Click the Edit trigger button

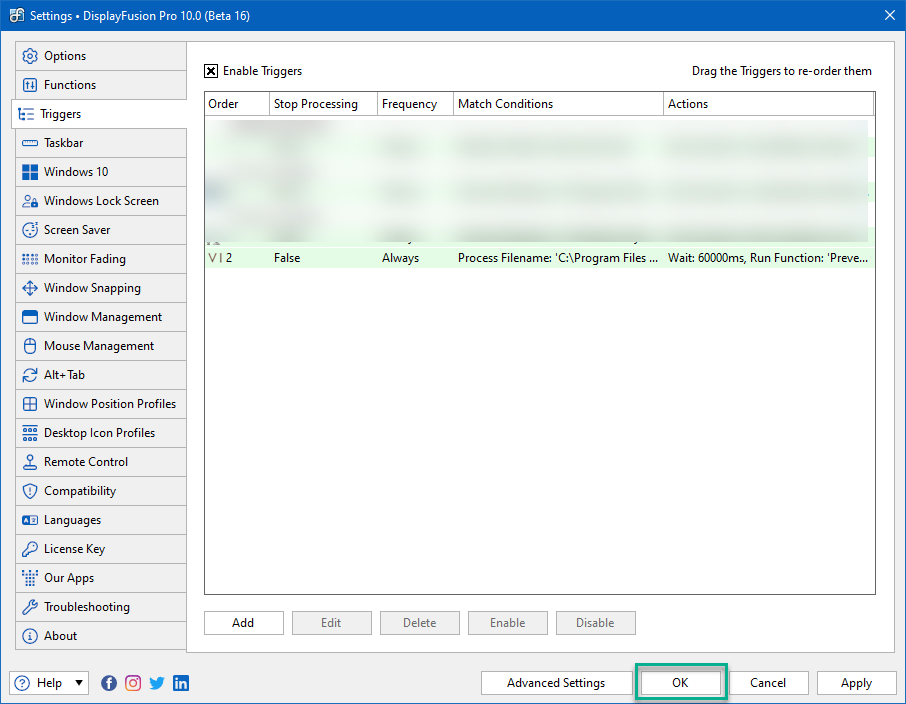click(331, 623)
